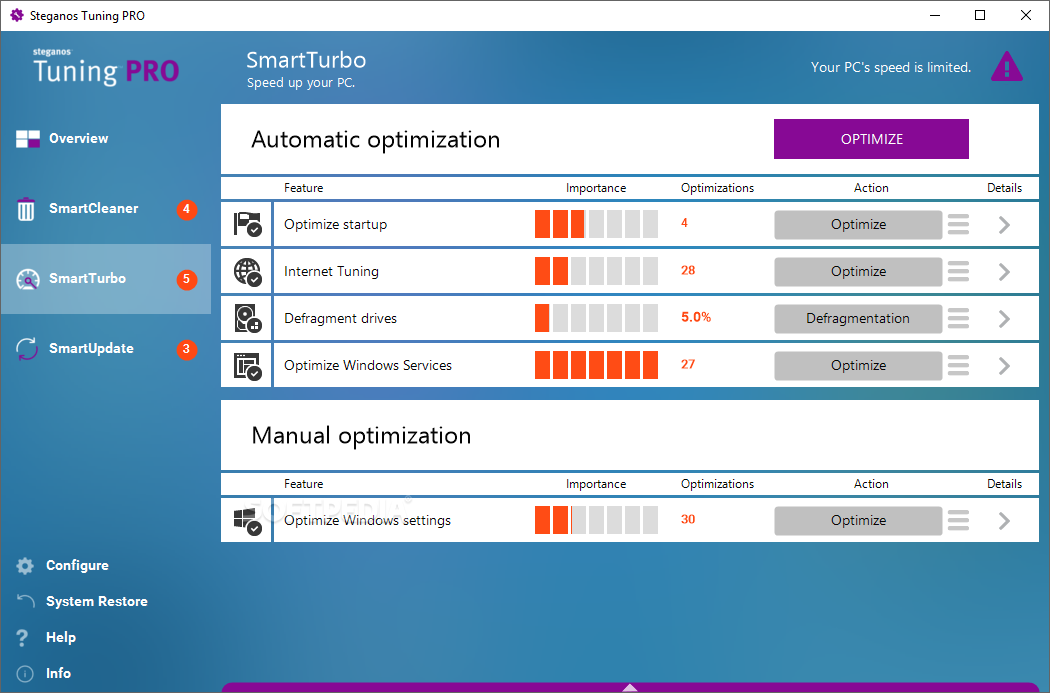Click the SmartUpdate badge showing 3

pyautogui.click(x=187, y=349)
